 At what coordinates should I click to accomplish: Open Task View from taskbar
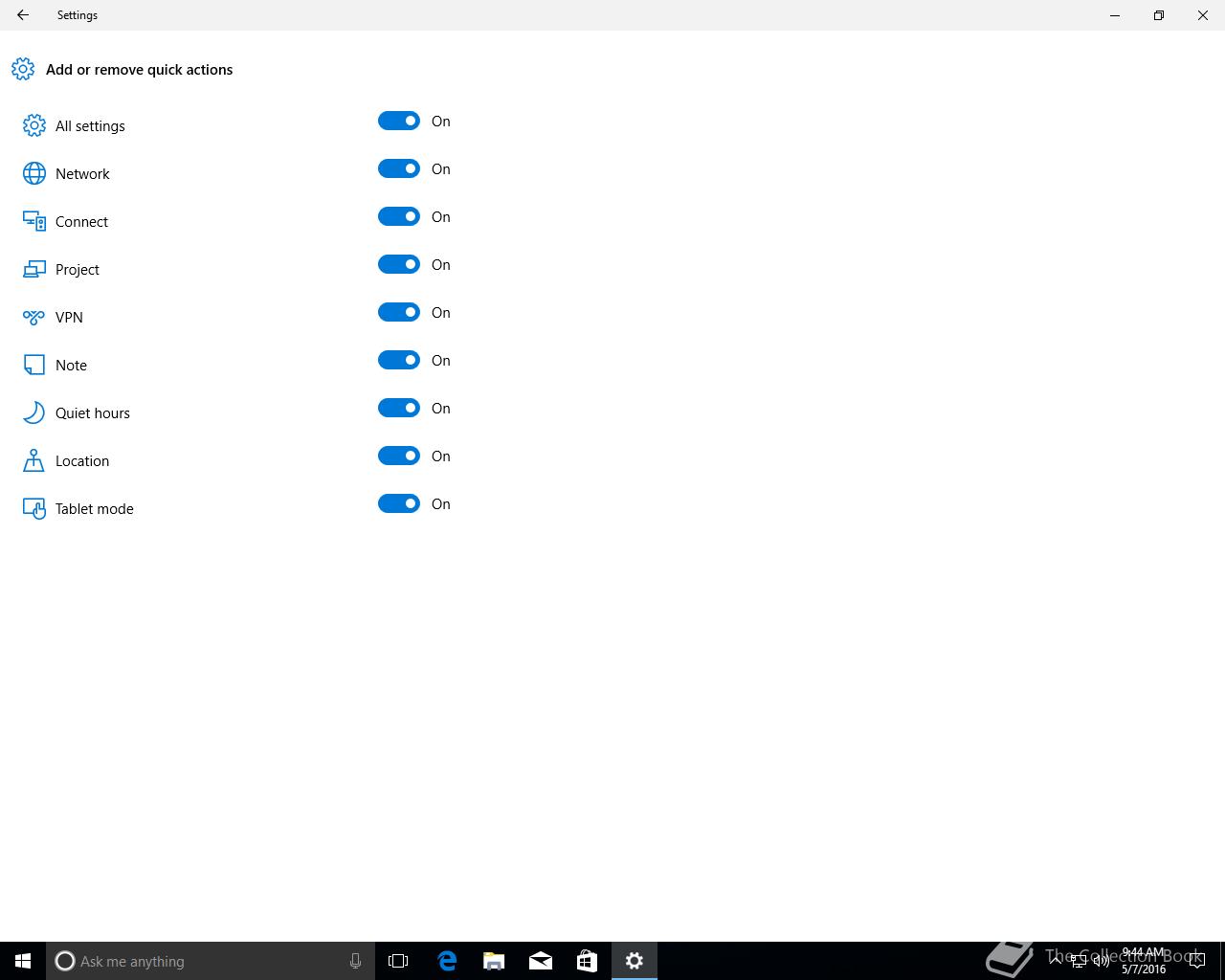(398, 961)
